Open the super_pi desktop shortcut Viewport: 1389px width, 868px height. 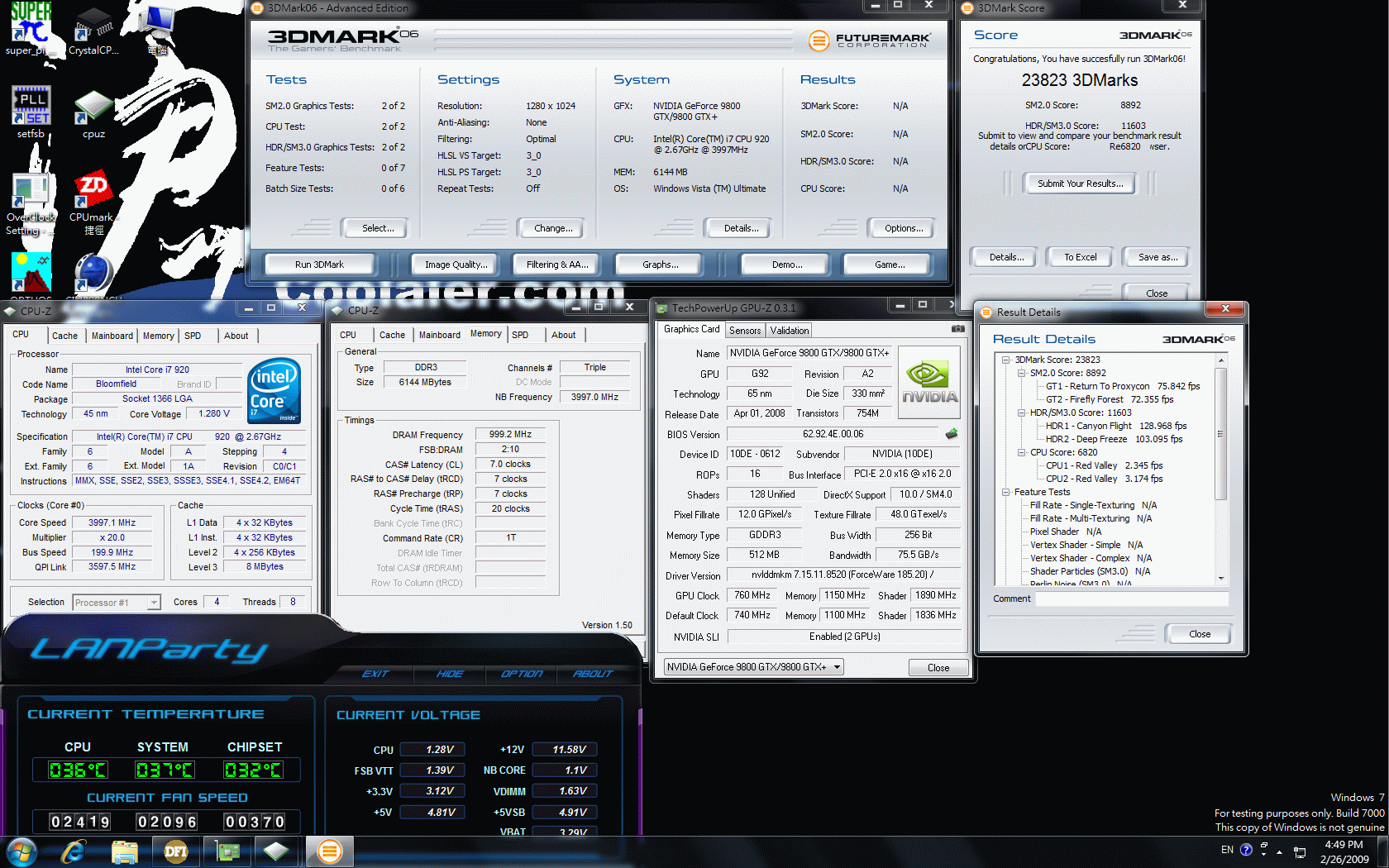click(31, 29)
